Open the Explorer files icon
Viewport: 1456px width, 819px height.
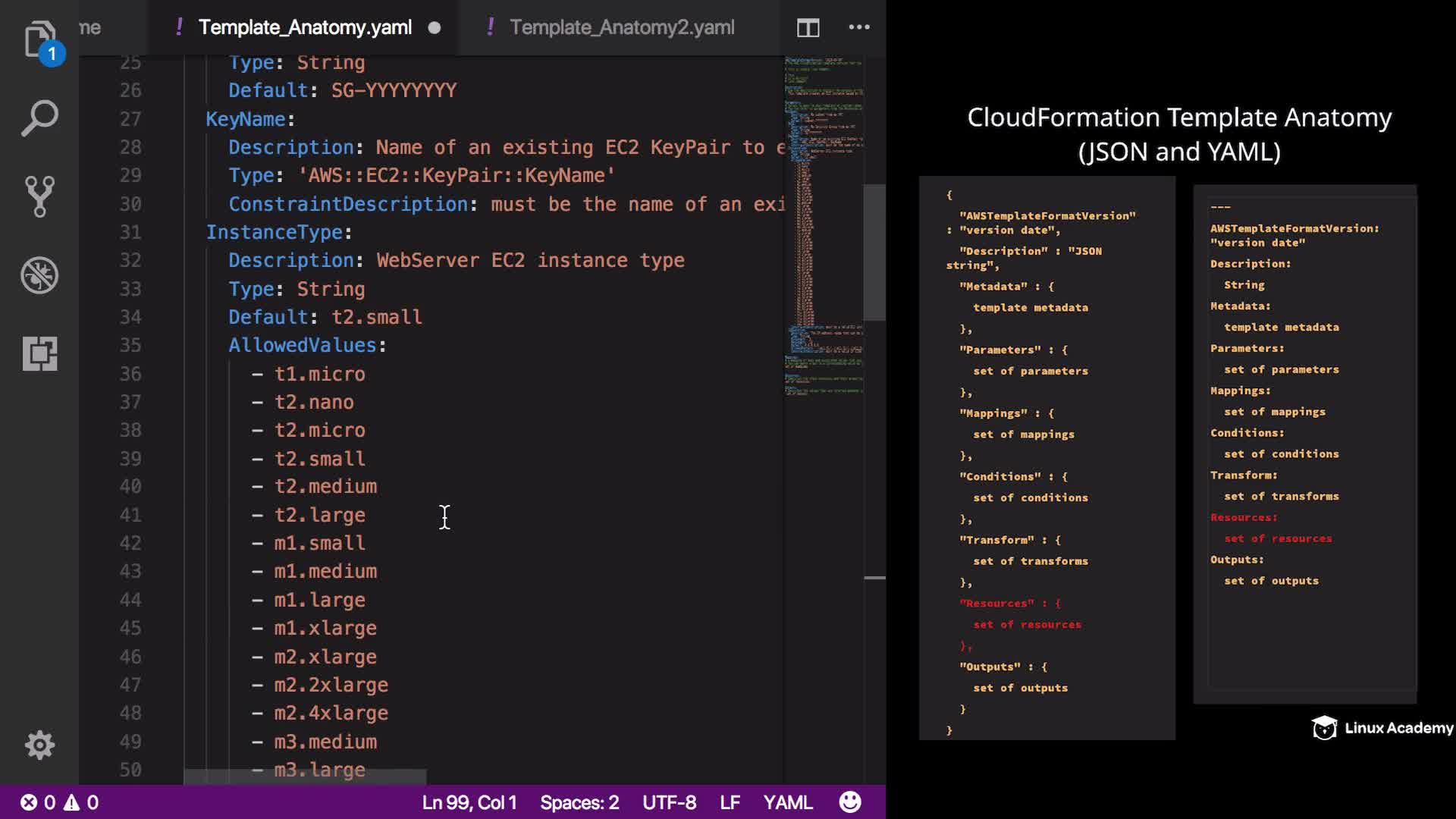pyautogui.click(x=39, y=39)
